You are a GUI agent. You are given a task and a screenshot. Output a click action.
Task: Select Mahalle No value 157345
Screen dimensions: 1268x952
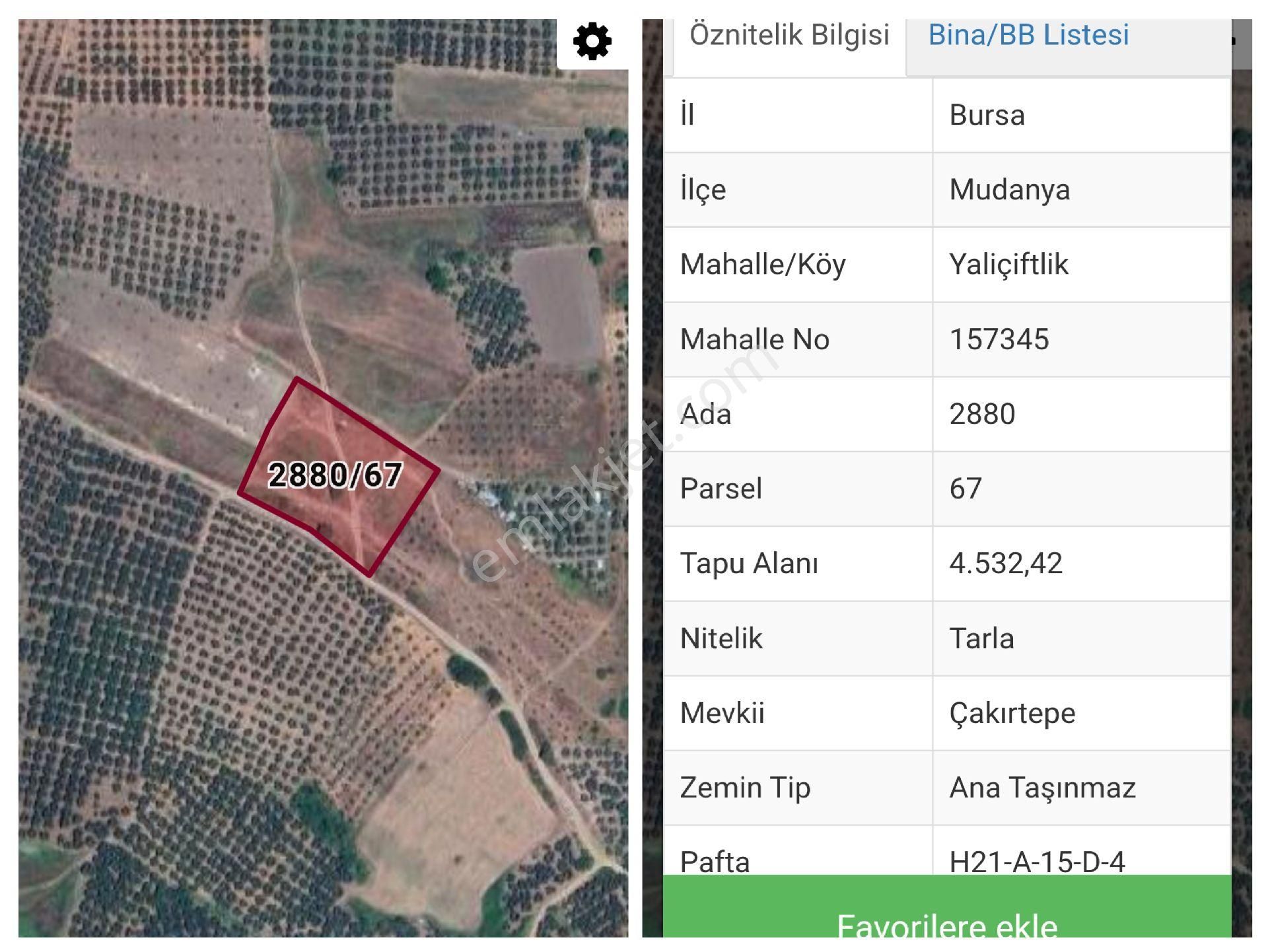(999, 339)
